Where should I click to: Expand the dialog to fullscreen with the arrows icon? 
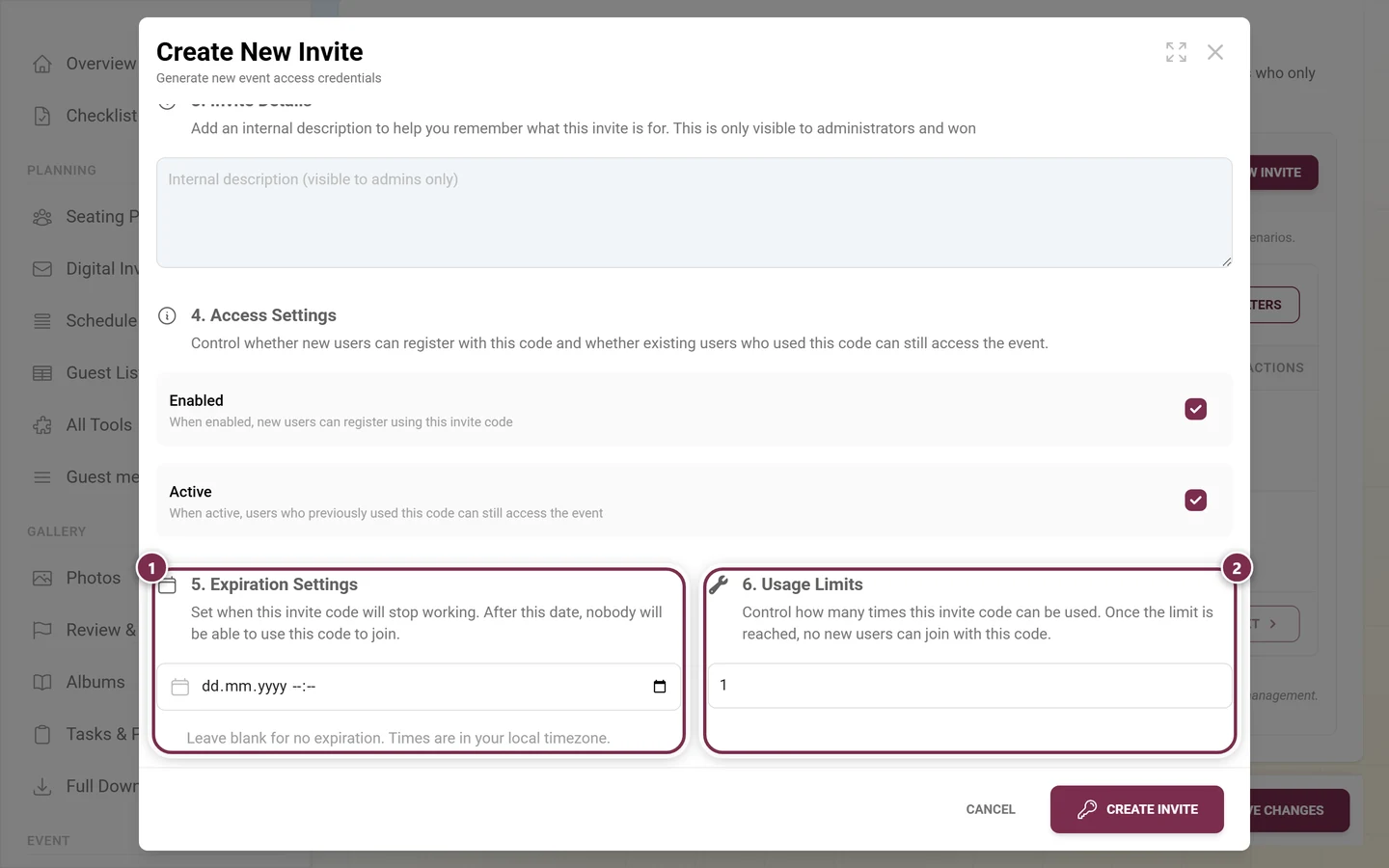[1176, 52]
